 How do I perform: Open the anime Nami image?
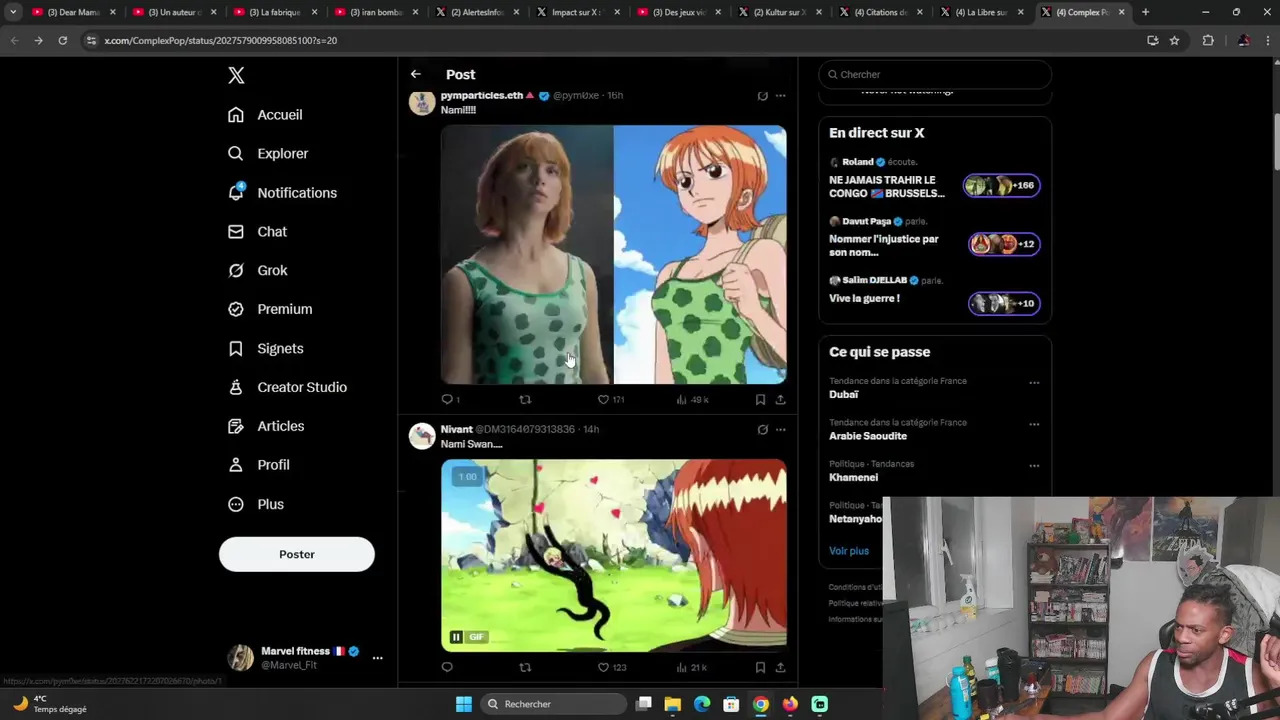tap(700, 255)
